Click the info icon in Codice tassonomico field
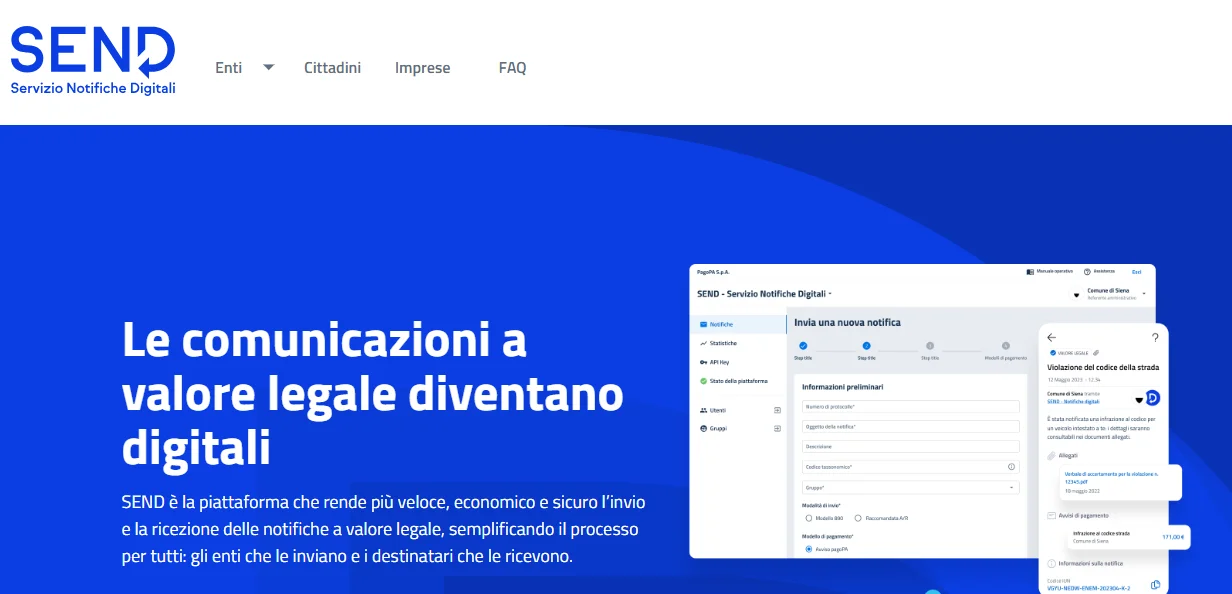This screenshot has width=1232, height=594. click(x=1011, y=467)
